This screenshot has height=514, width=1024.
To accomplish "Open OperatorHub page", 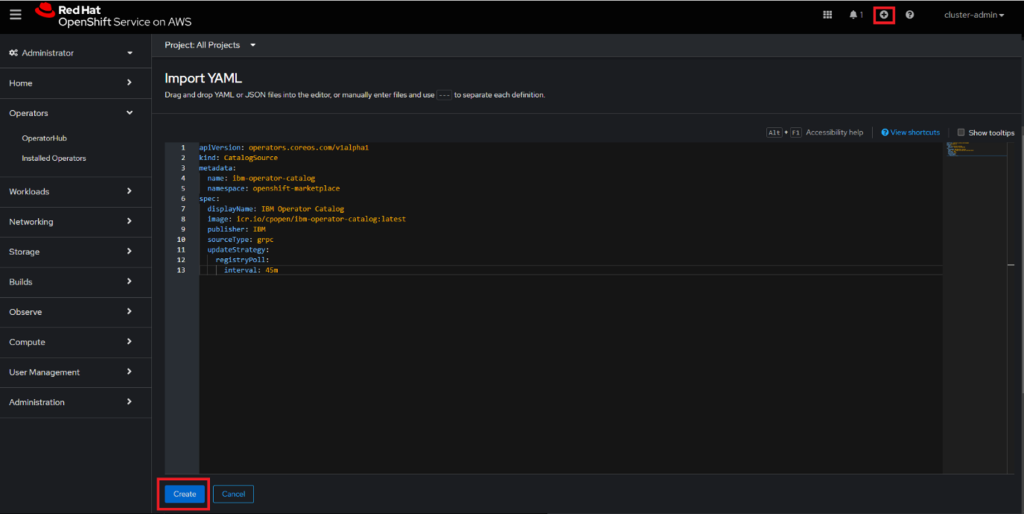I will pyautogui.click(x=44, y=138).
